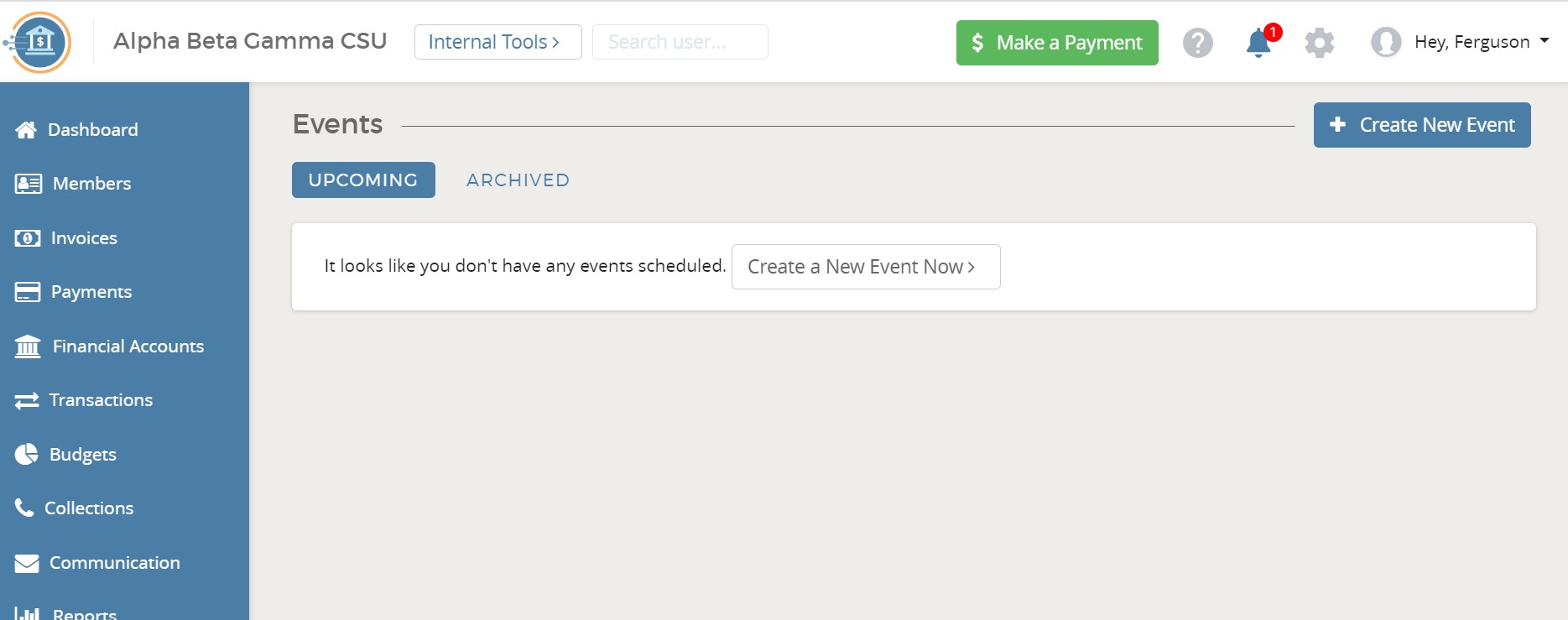Open notifications bell icon
The image size is (1568, 620).
point(1258,42)
